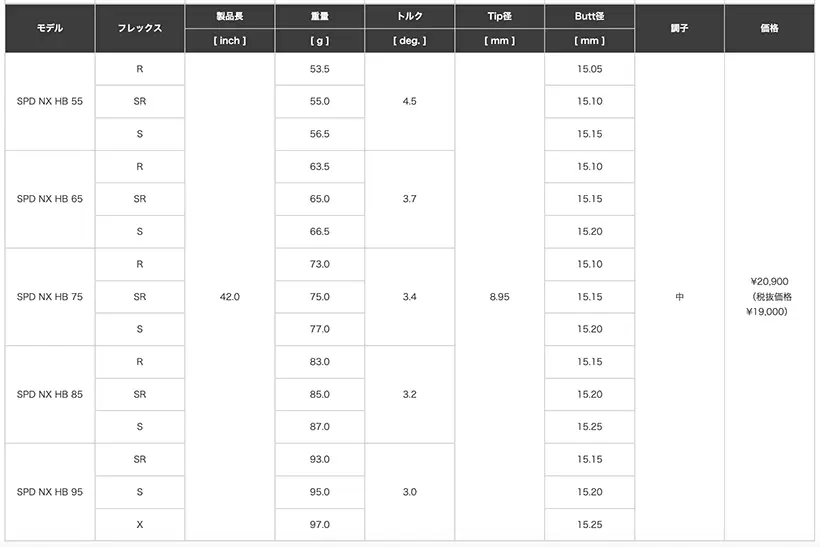Screen dimensions: 820x547
Task: Select the SPD NX HB 85 model cell
Action: [49, 394]
